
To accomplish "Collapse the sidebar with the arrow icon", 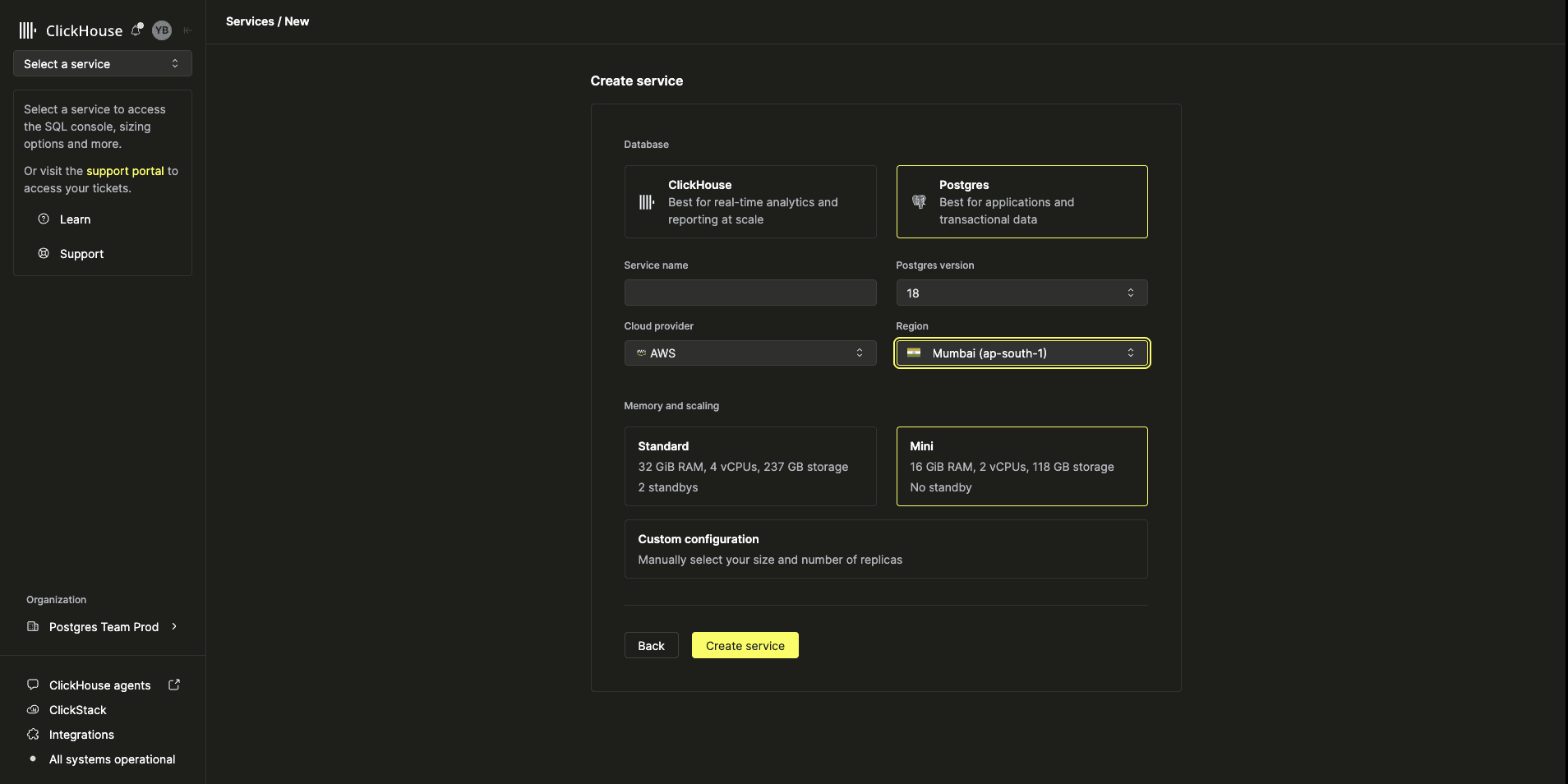I will (188, 30).
